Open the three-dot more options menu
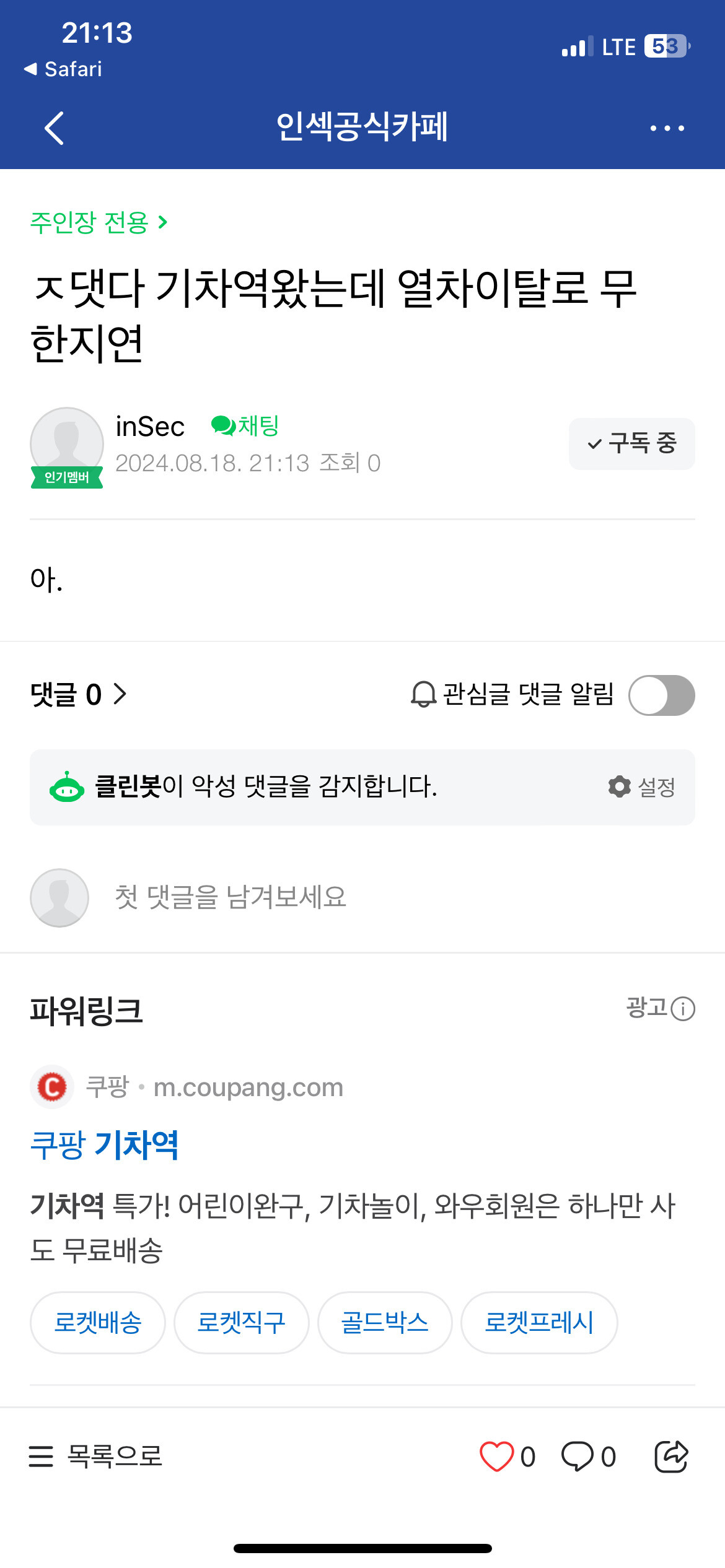The height and width of the screenshot is (1568, 725). pyautogui.click(x=667, y=128)
